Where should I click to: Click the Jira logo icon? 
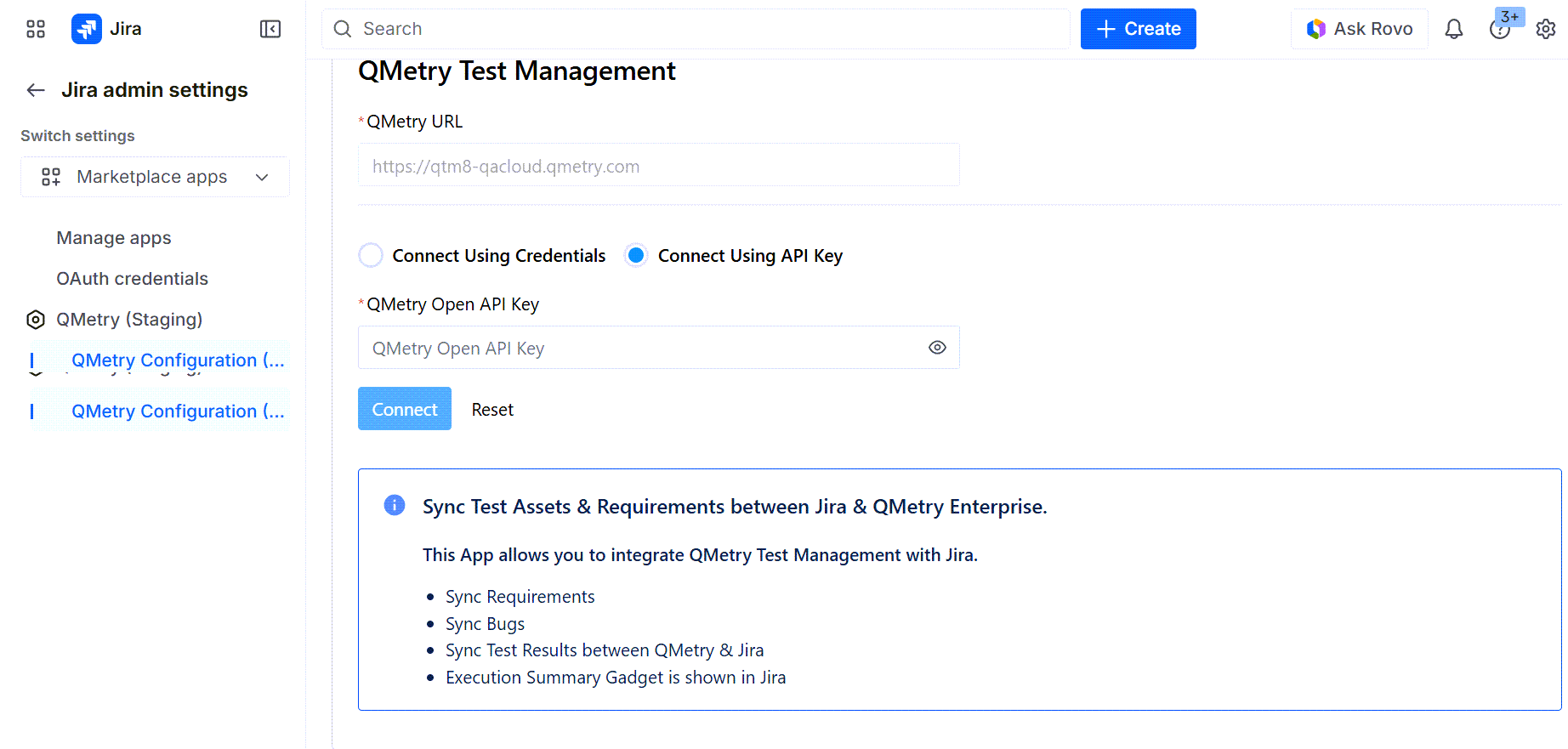[x=87, y=29]
